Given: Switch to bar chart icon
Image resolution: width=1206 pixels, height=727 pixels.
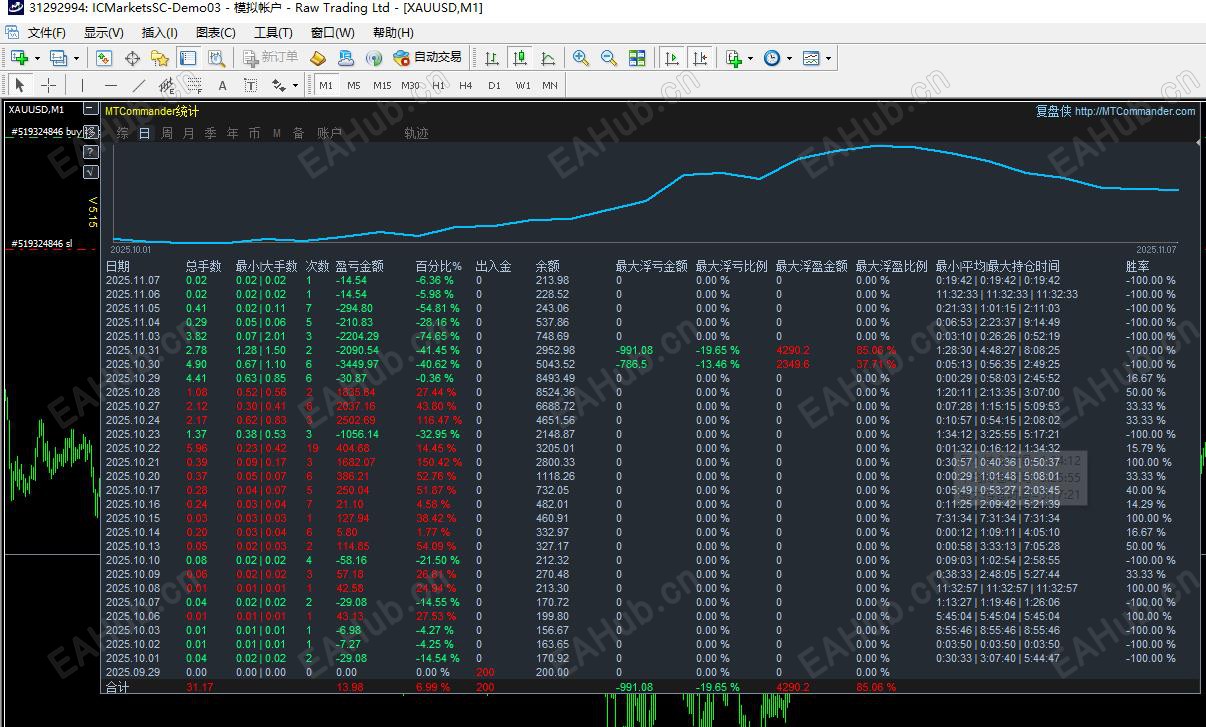Looking at the screenshot, I should click(492, 58).
